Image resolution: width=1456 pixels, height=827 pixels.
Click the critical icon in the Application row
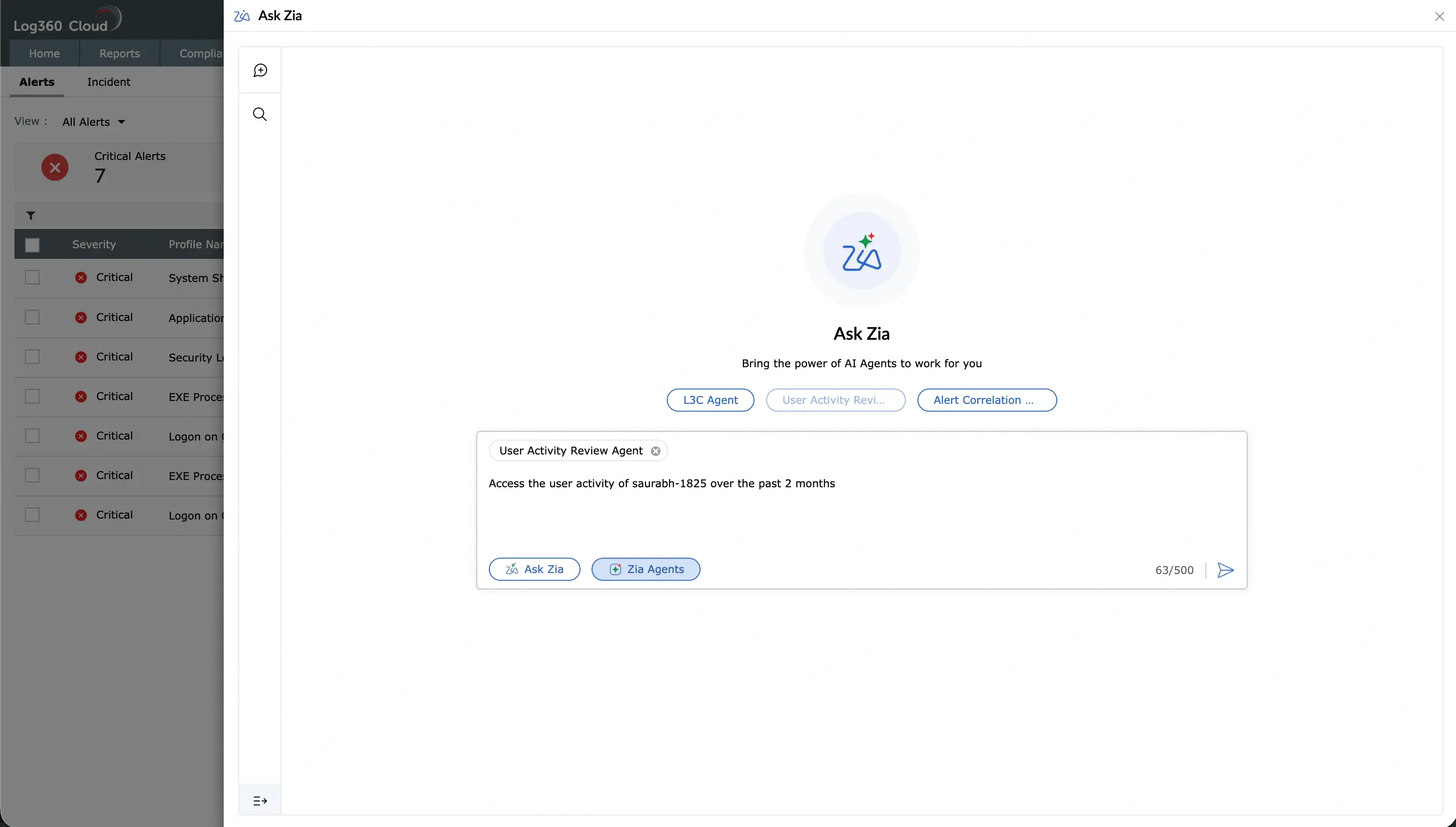pyautogui.click(x=81, y=318)
